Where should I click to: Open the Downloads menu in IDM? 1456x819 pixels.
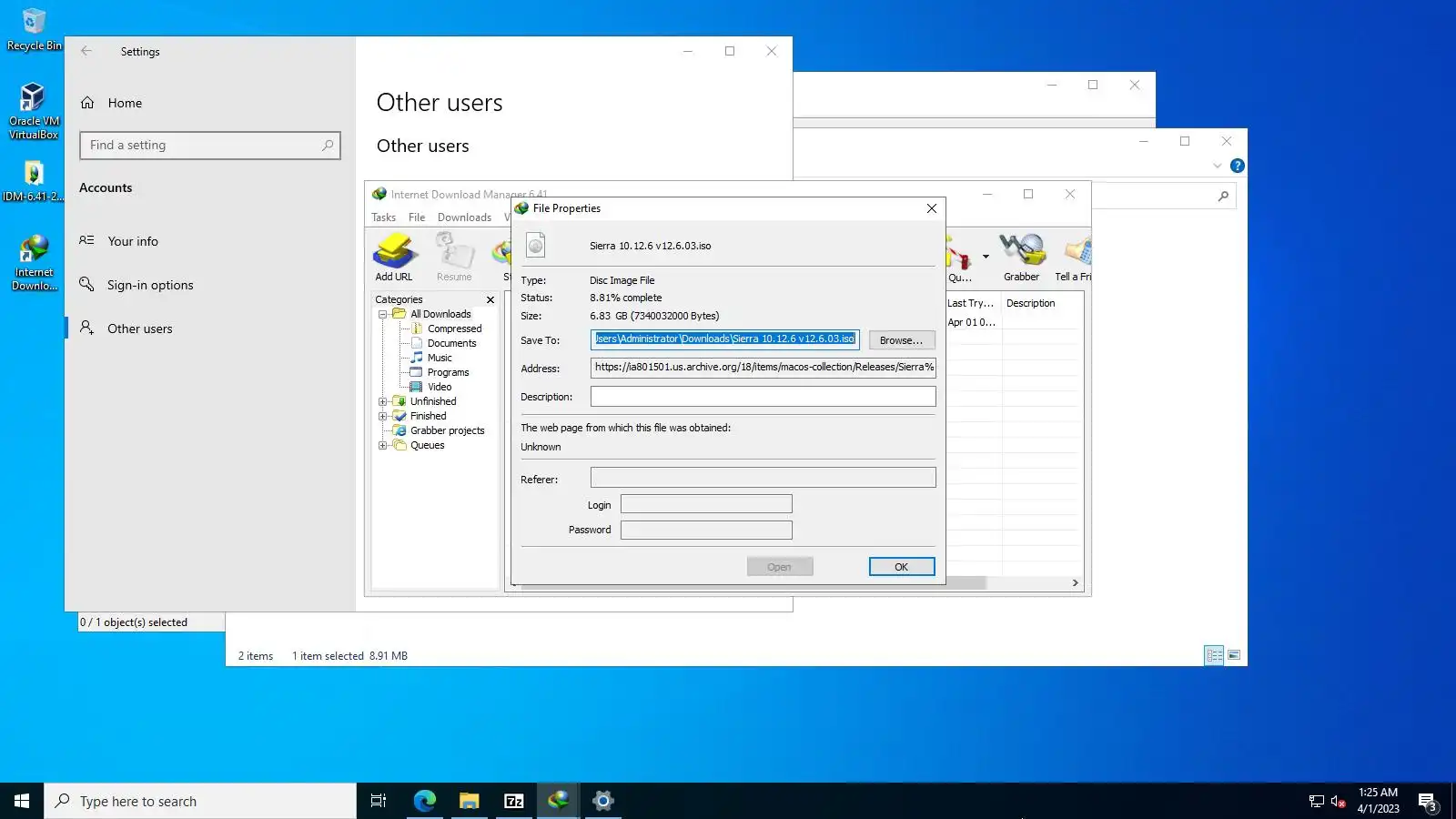(x=464, y=217)
